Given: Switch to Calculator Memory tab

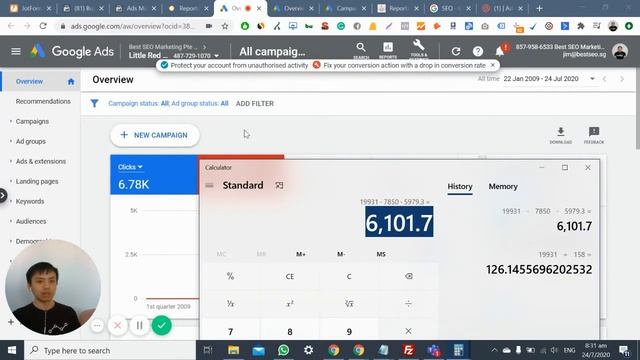Looking at the screenshot, I should 503,187.
